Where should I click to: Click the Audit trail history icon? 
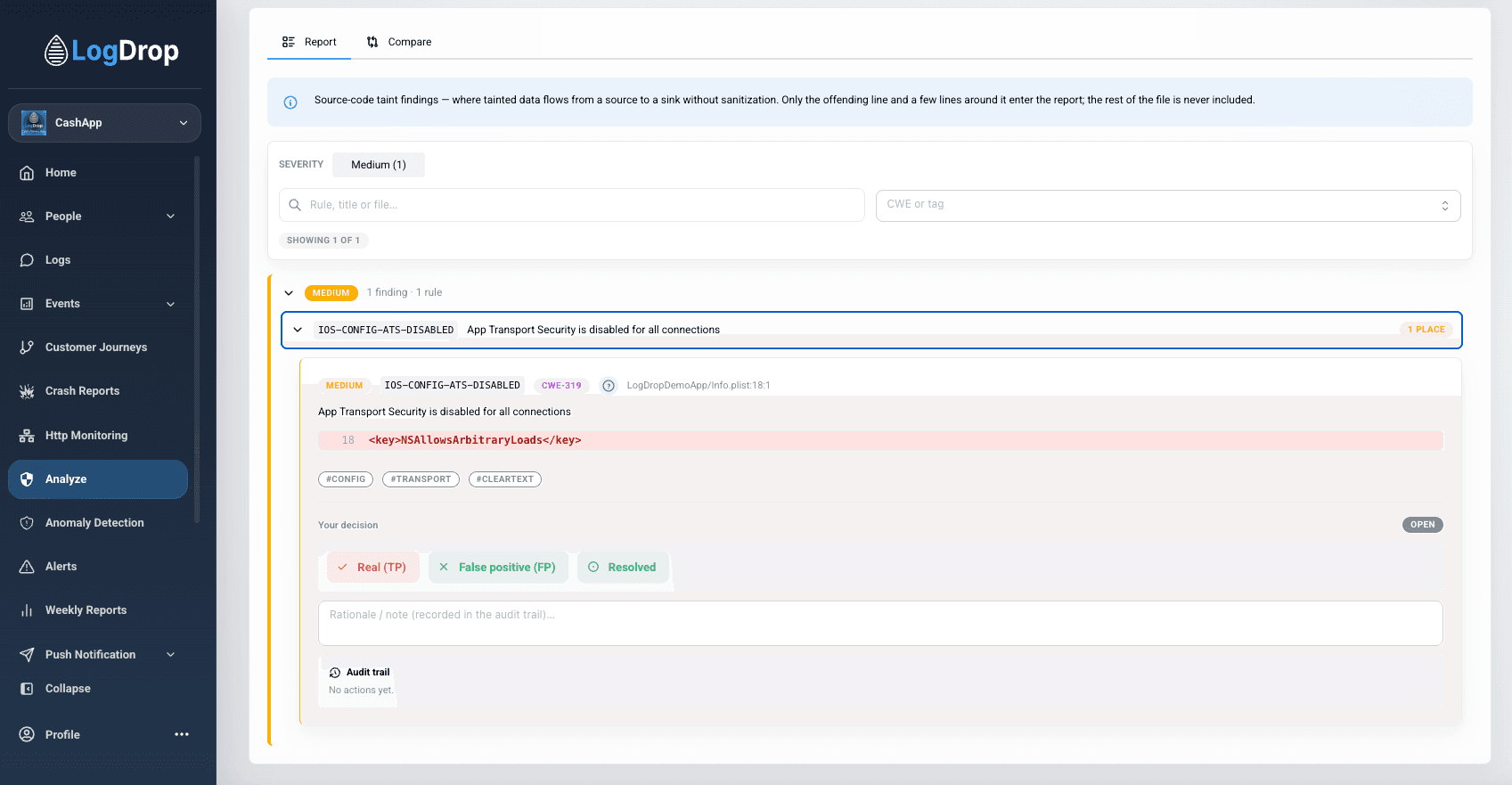click(x=335, y=673)
